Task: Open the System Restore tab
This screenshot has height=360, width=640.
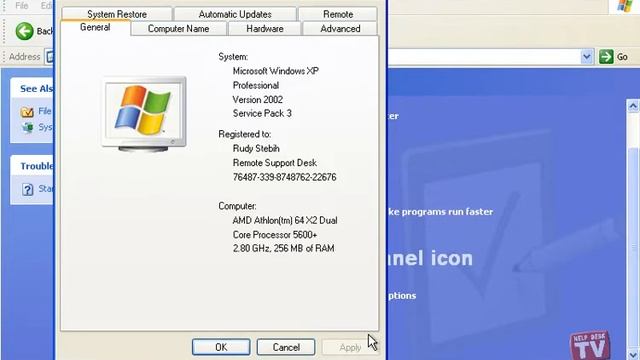Action: pyautogui.click(x=117, y=14)
